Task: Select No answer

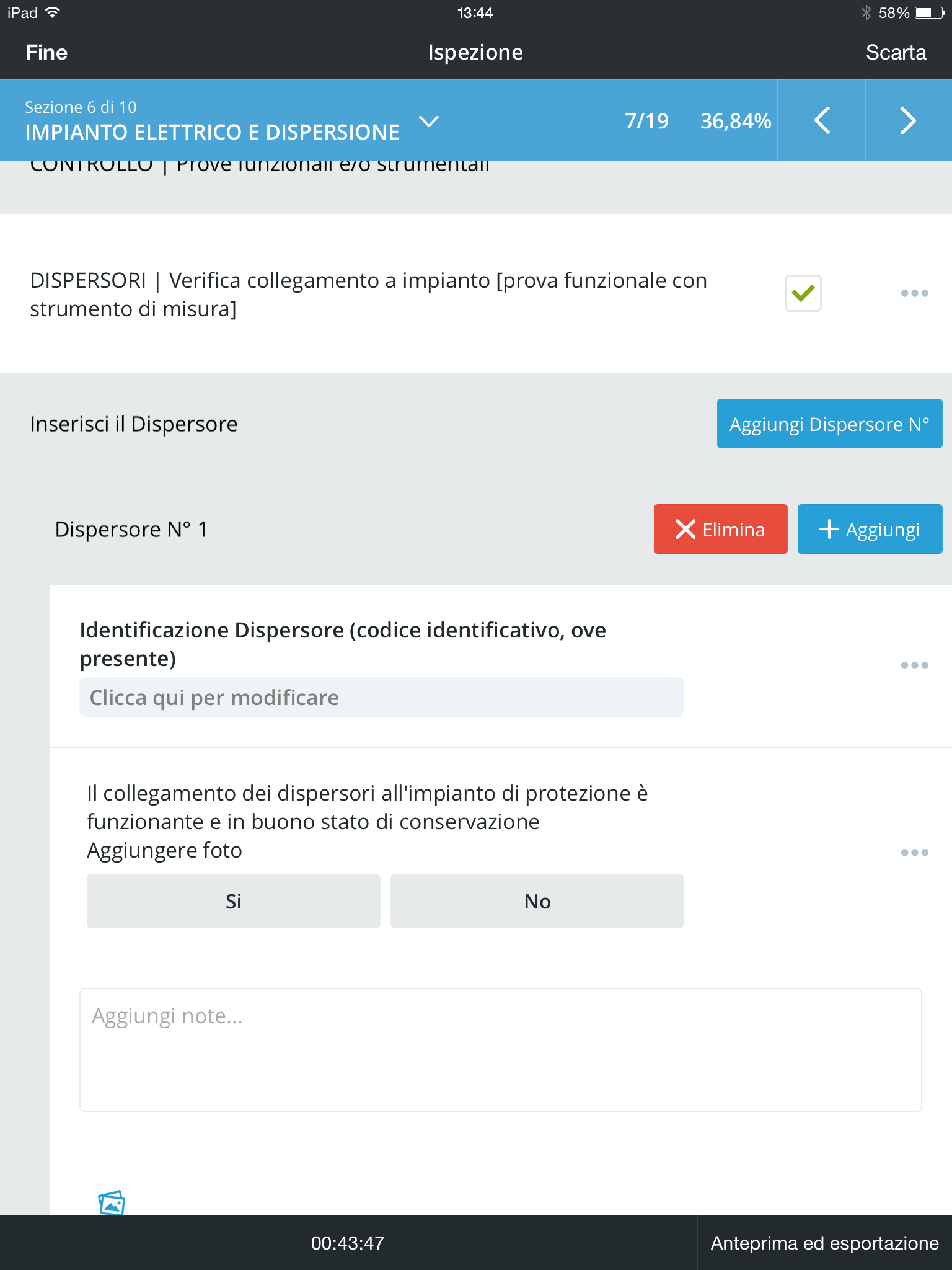Action: (537, 901)
